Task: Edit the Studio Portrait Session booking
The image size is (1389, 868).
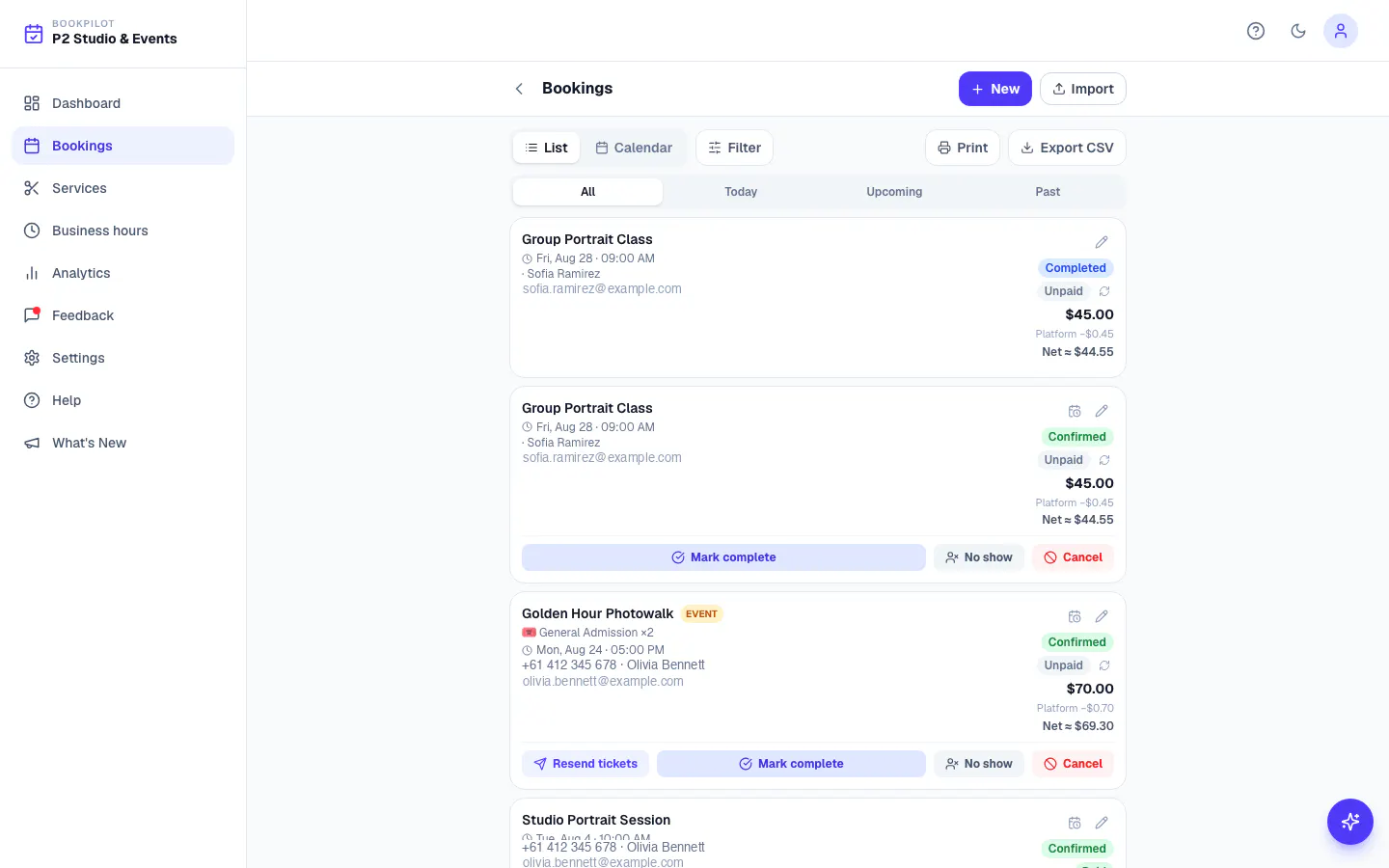Action: tap(1102, 823)
